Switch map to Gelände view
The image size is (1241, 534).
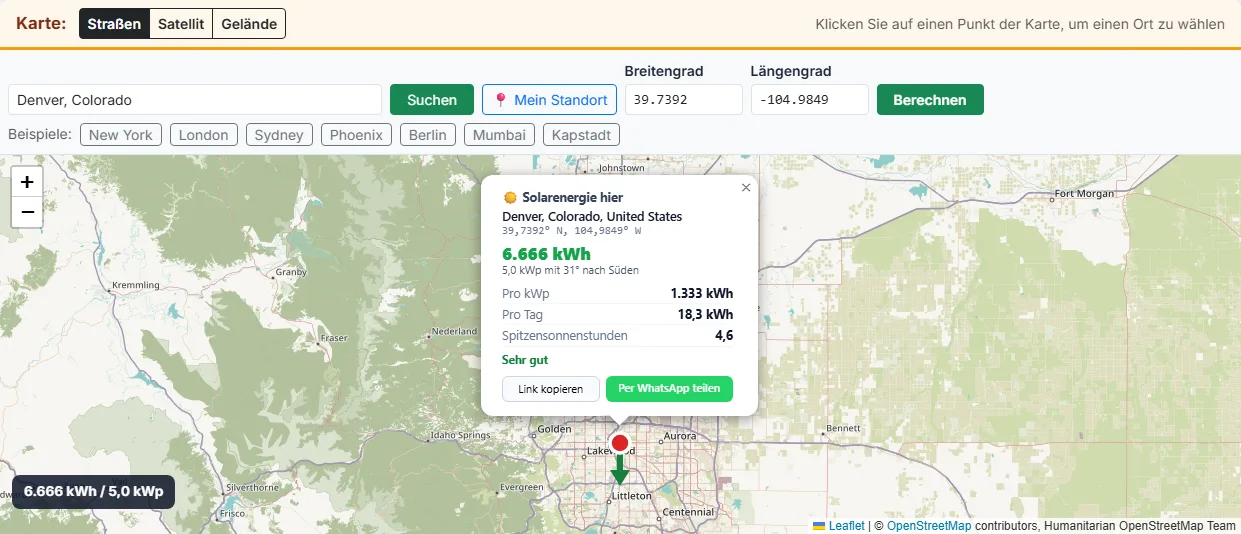[x=249, y=23]
